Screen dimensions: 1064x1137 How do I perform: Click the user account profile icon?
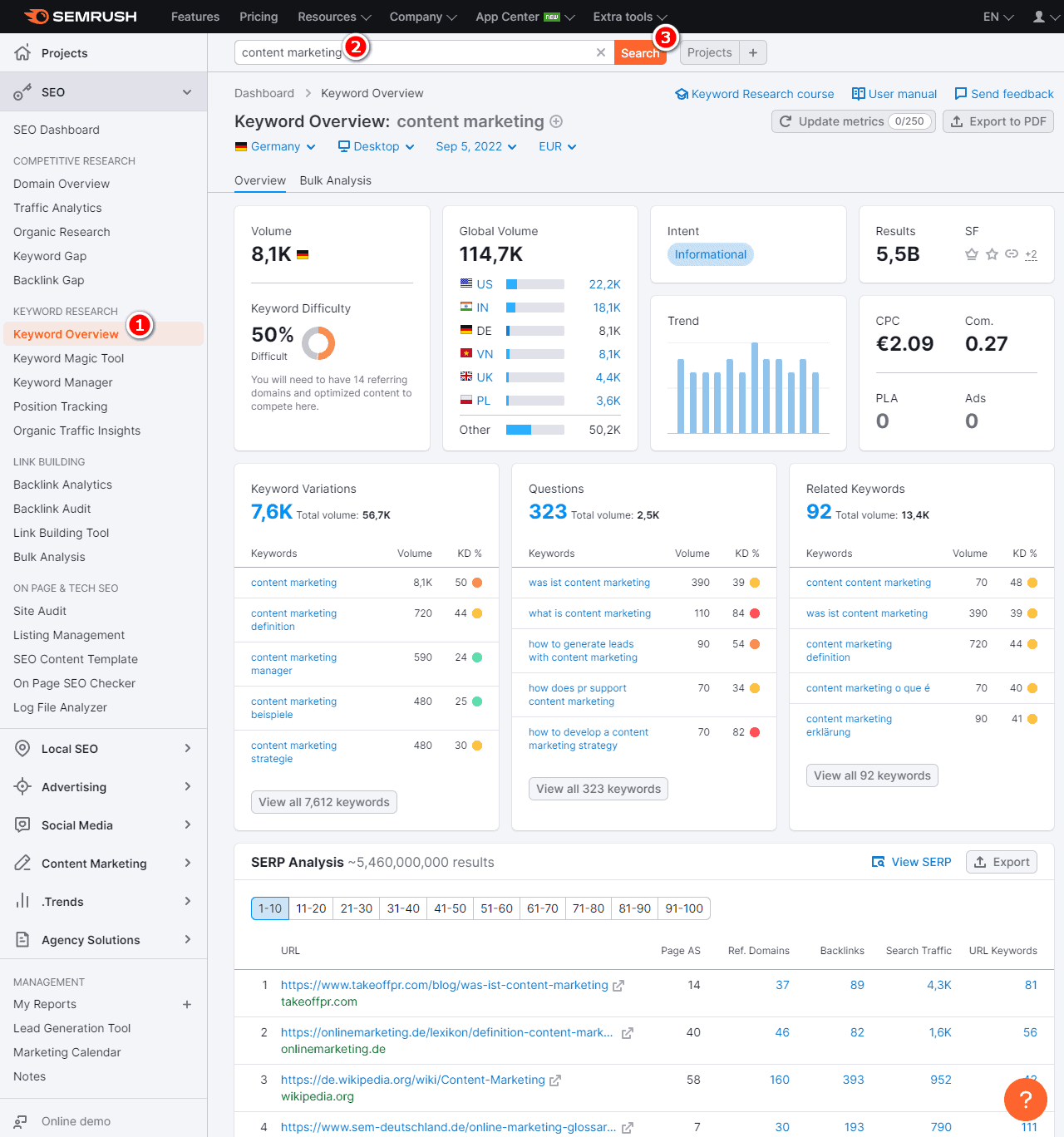(x=1039, y=17)
